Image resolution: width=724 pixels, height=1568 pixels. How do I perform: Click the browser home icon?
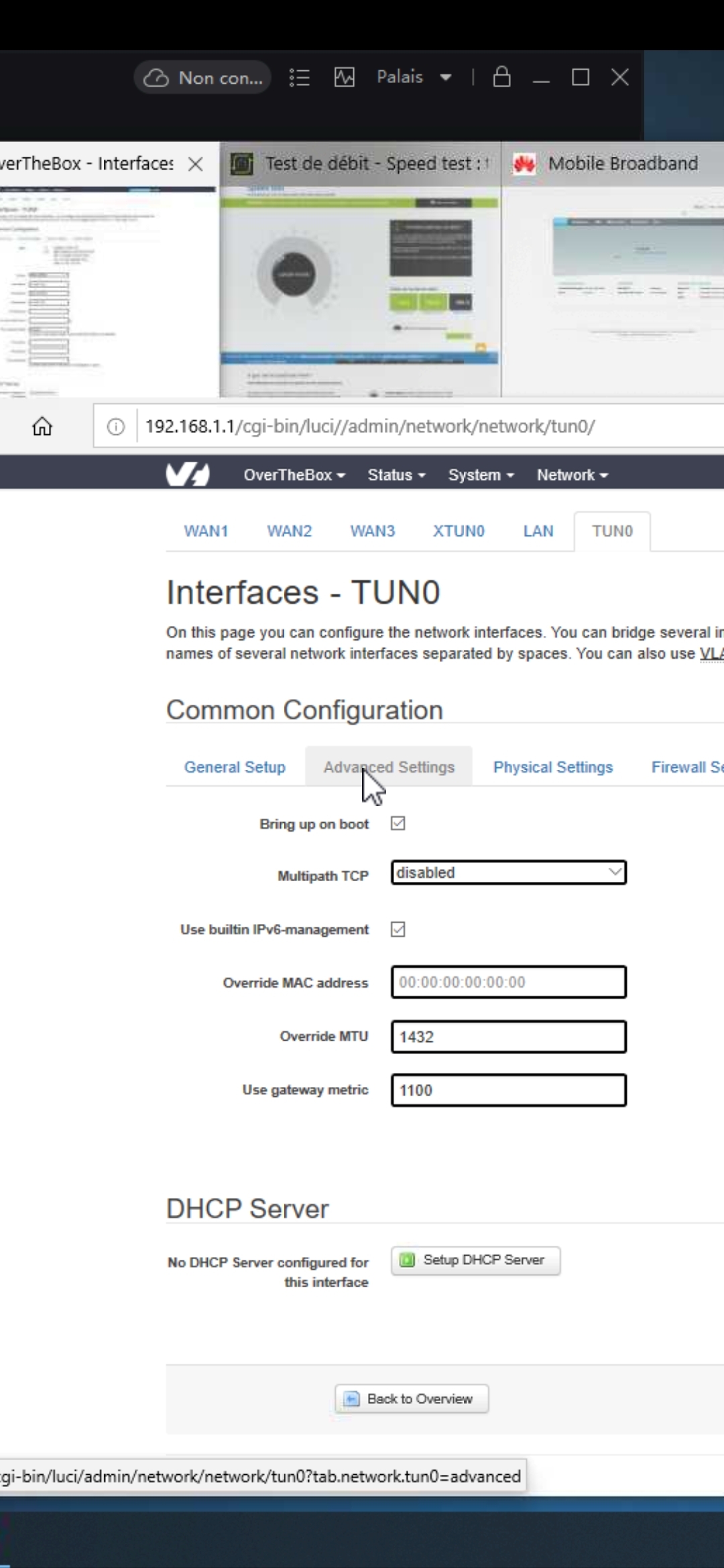coord(42,426)
